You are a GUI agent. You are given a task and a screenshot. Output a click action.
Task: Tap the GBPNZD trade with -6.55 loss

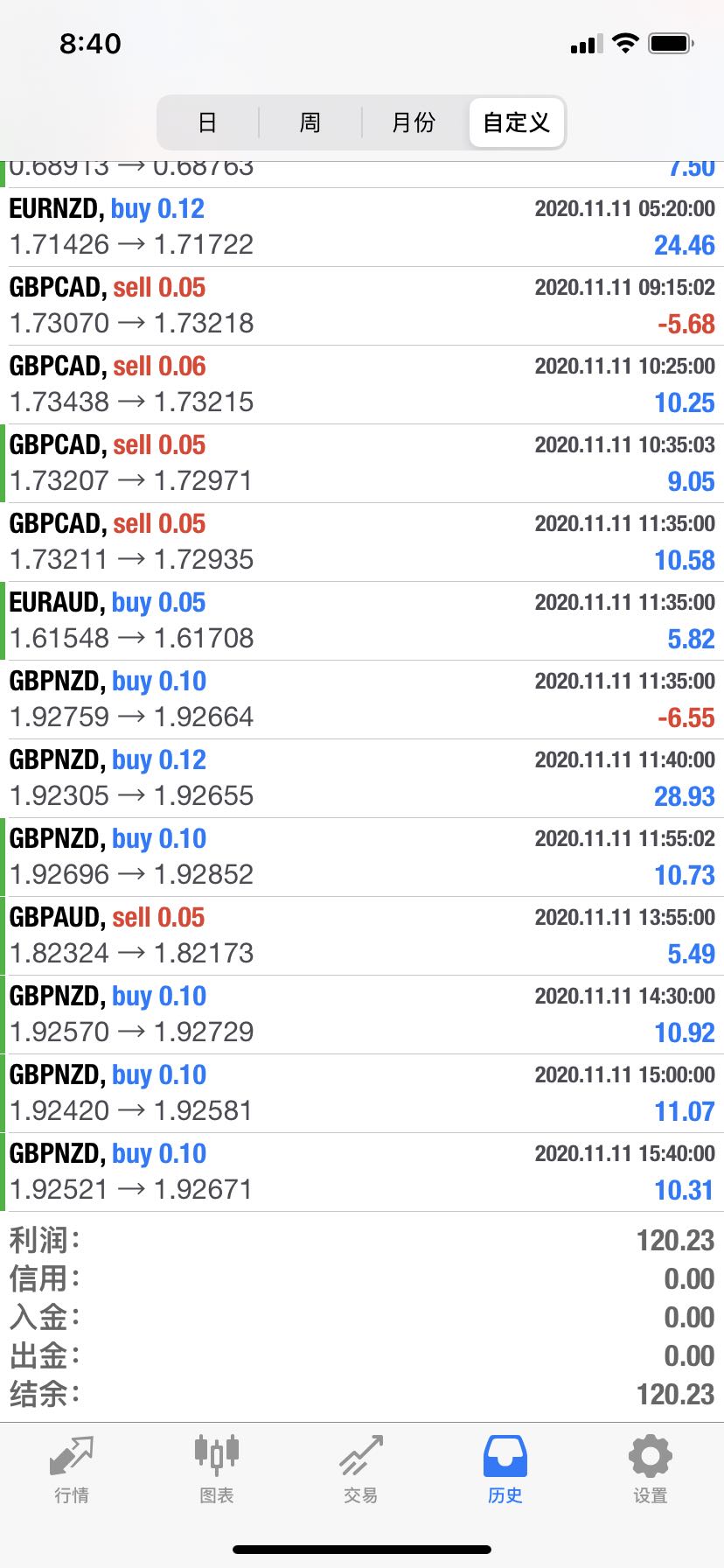click(x=362, y=700)
